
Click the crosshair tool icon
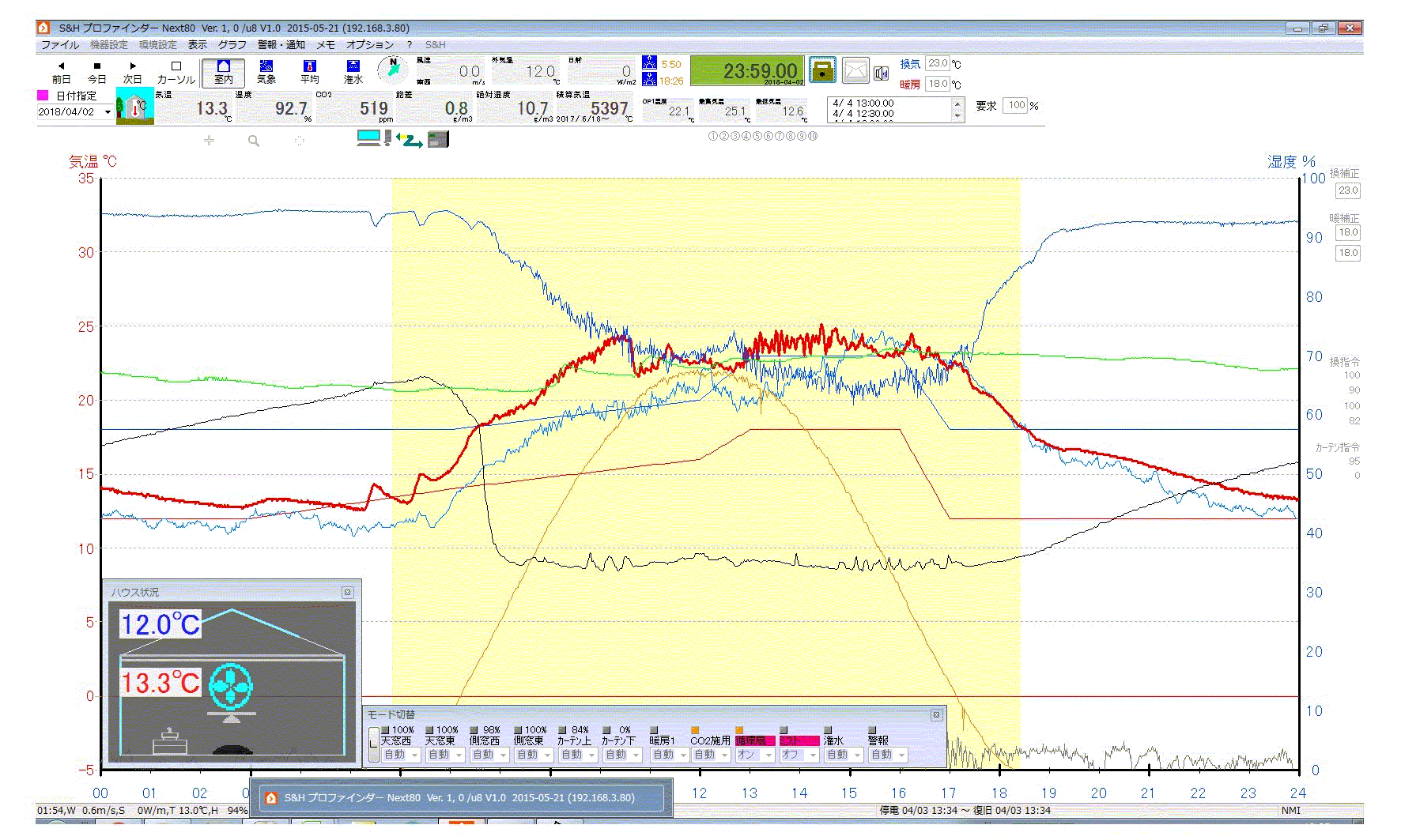pyautogui.click(x=209, y=140)
